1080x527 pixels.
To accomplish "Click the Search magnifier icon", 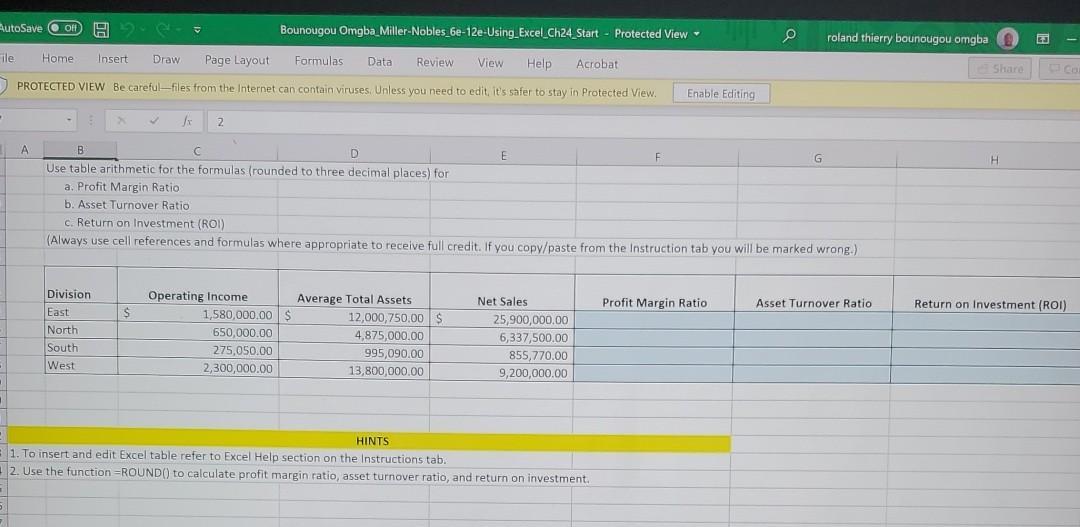I will (x=791, y=36).
